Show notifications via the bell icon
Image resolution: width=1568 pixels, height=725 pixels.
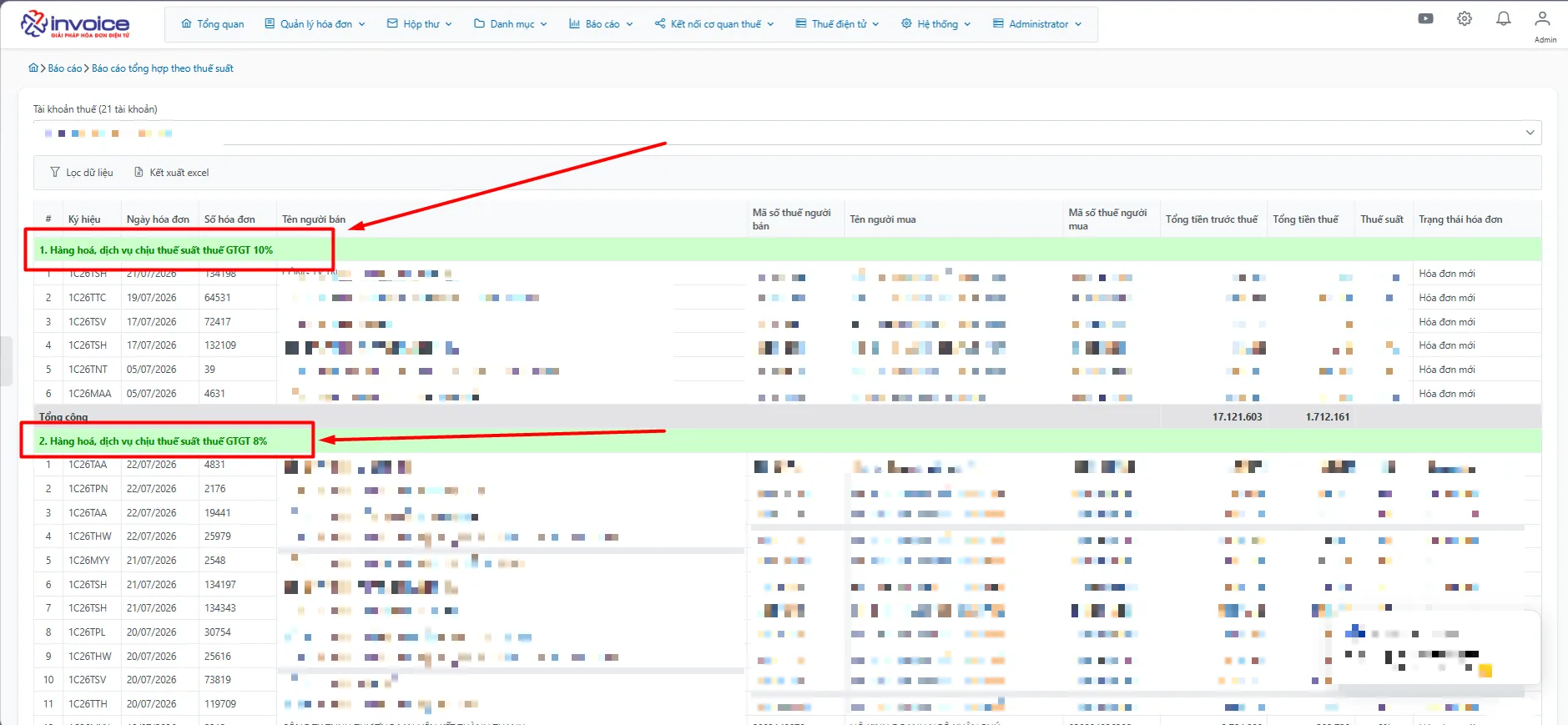click(x=1504, y=18)
